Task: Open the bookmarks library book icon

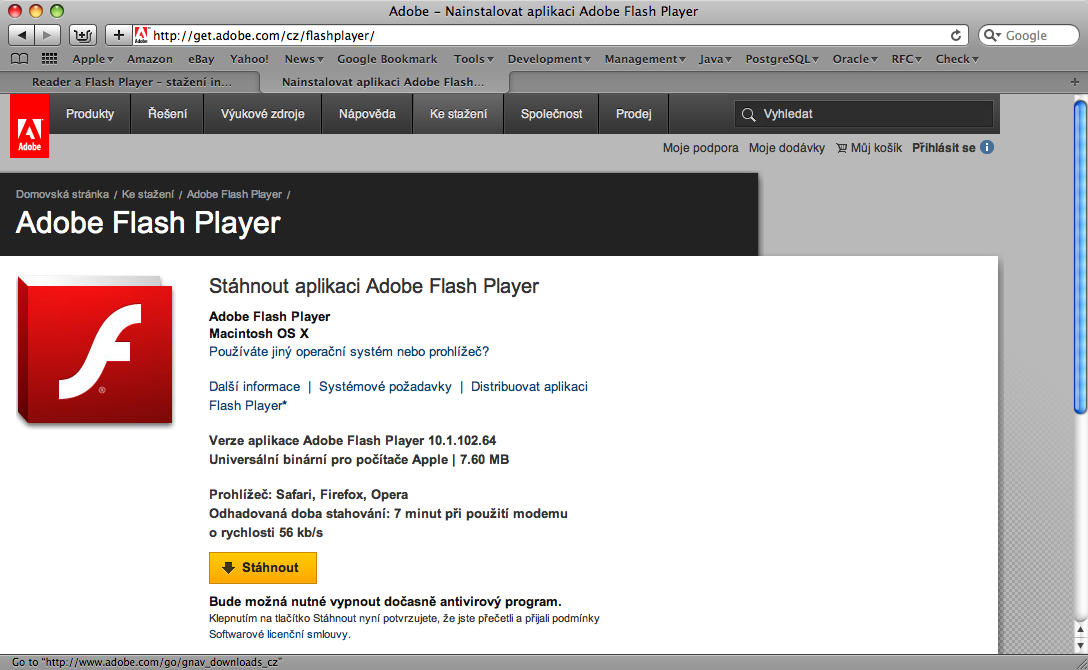Action: click(19, 59)
